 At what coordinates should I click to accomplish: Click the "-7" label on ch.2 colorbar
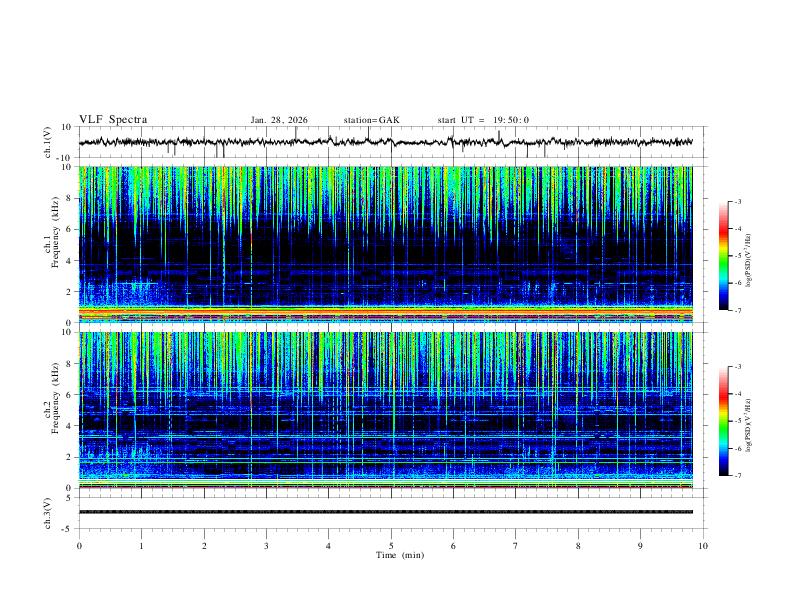pos(737,476)
